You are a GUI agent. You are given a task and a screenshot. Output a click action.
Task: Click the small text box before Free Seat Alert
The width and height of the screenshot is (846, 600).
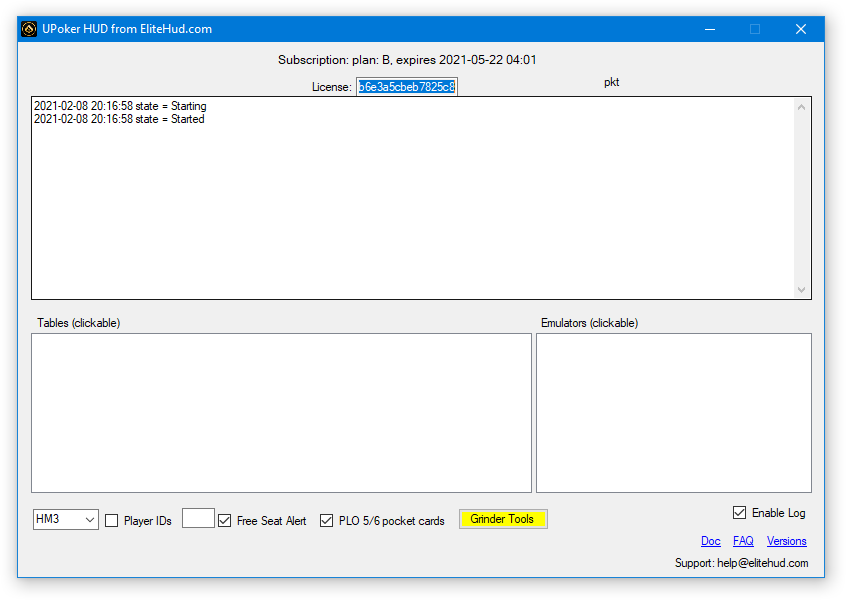[x=198, y=518]
